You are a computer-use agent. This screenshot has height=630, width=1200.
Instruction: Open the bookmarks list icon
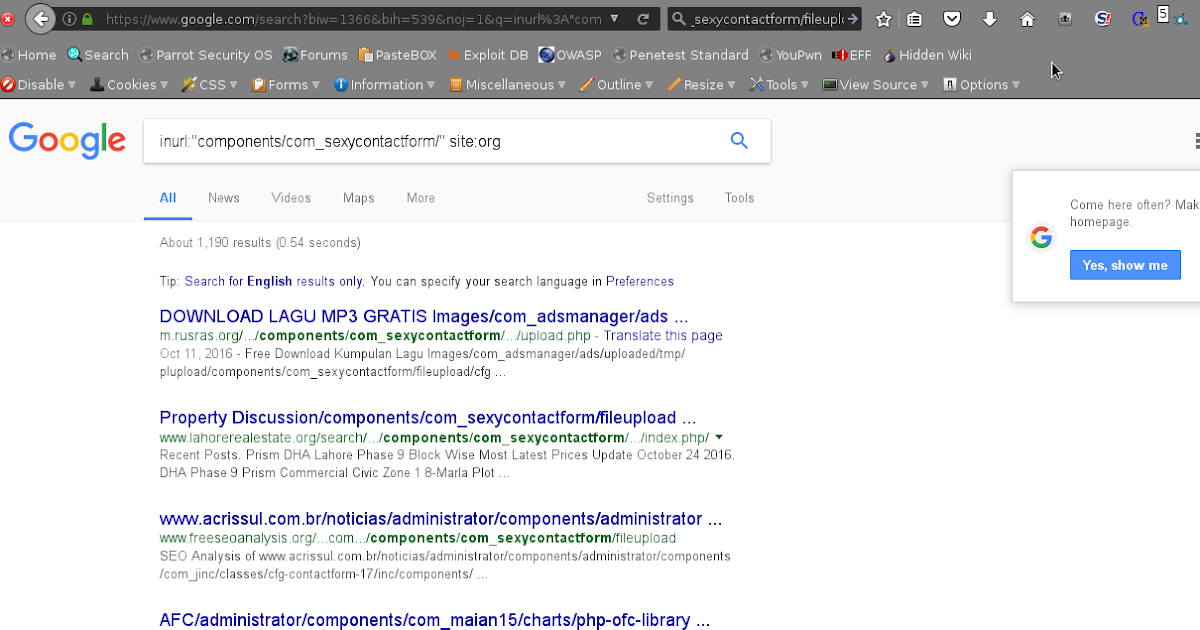tap(916, 19)
